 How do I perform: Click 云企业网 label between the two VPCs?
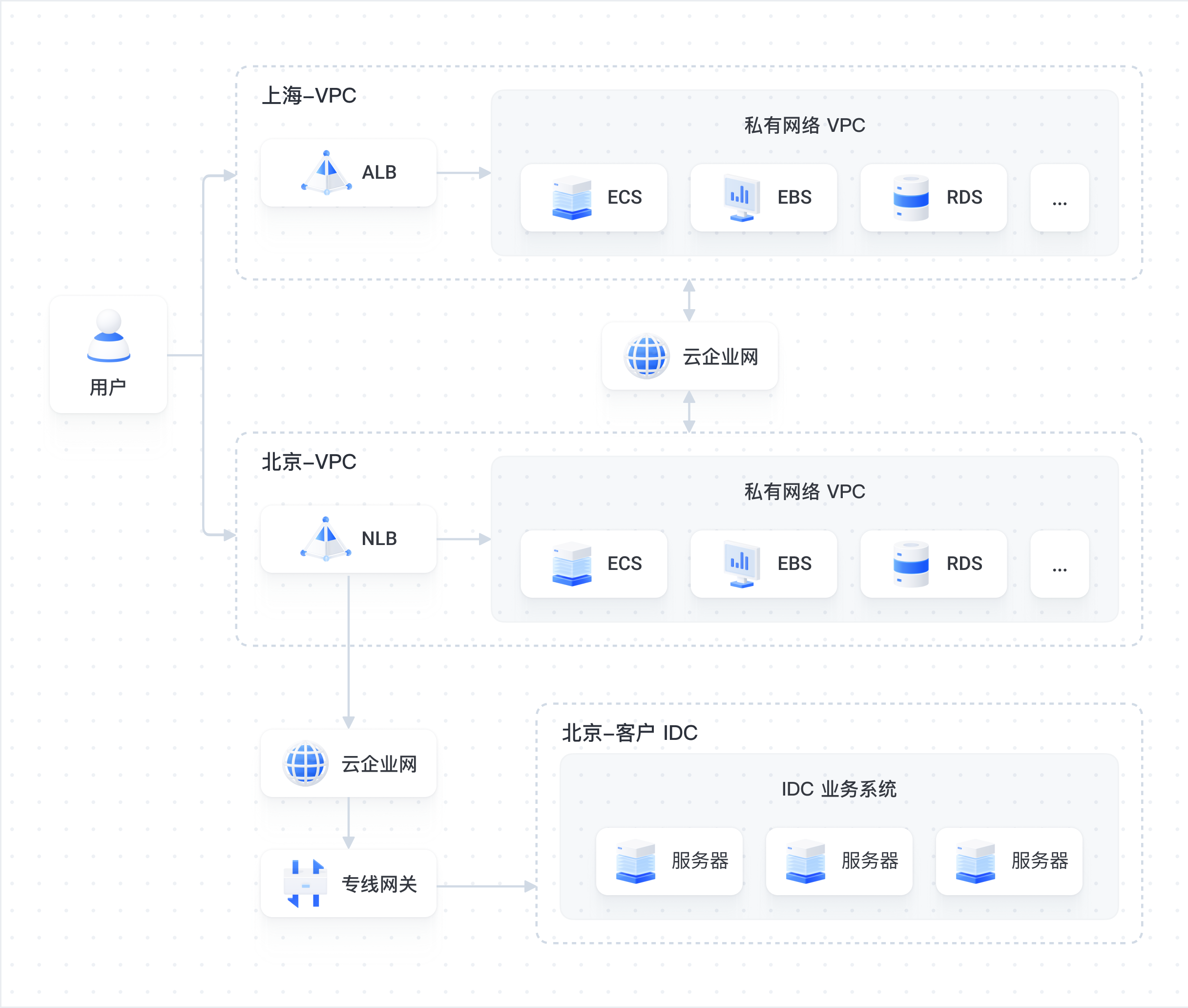721,357
